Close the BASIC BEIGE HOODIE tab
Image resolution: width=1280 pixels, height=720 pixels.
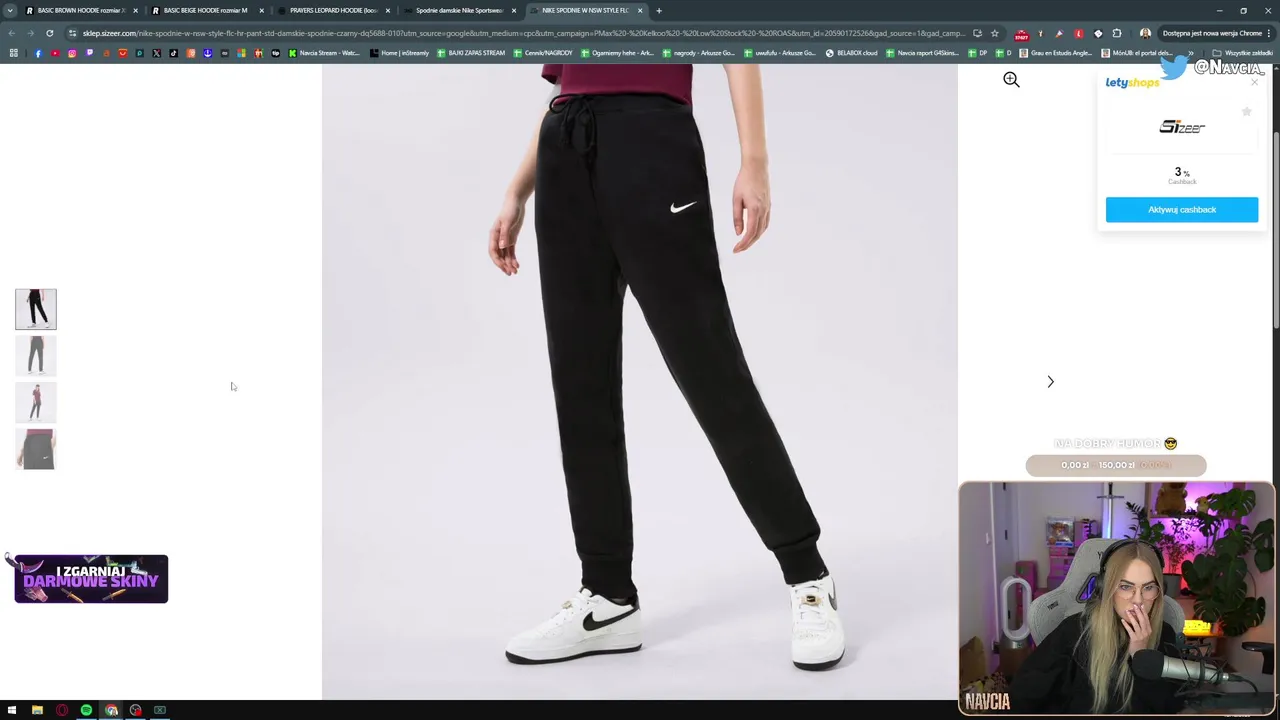pyautogui.click(x=262, y=10)
